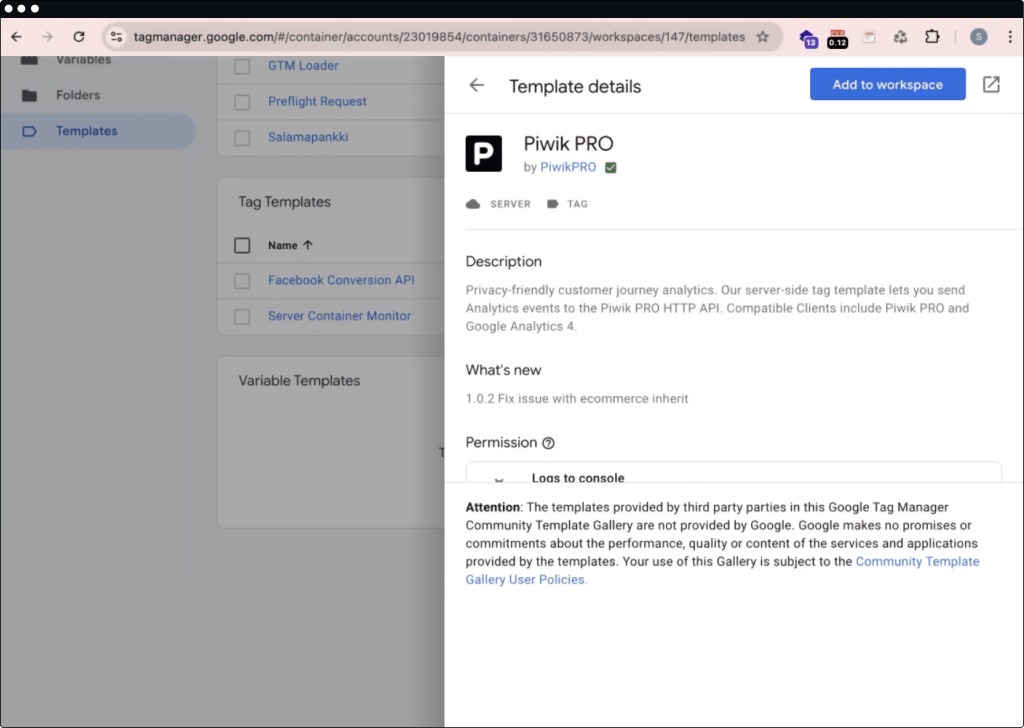
Task: Toggle select-all checkbox in Tag Templates
Action: click(242, 245)
